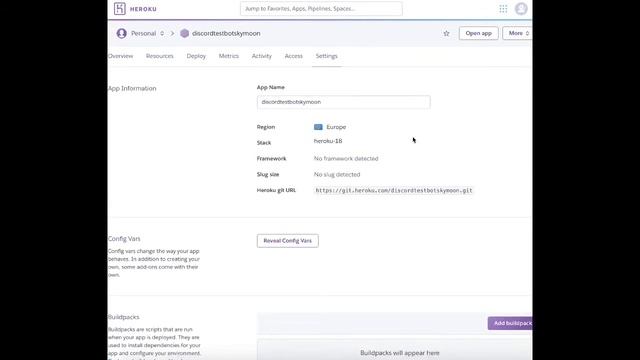
Task: Click the breadcrumb chevron separator
Action: 172,33
